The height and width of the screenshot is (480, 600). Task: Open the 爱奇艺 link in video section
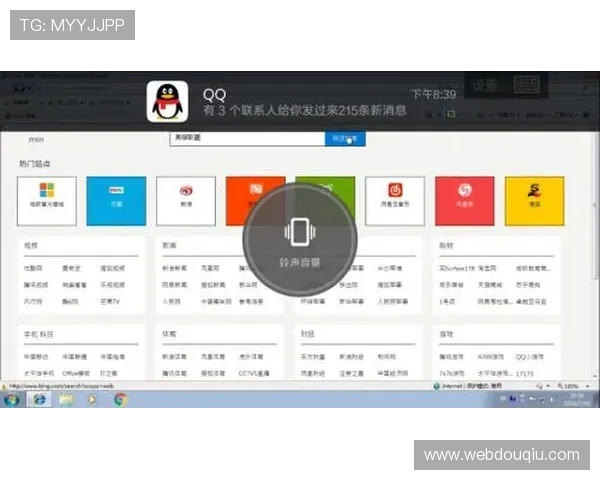click(x=72, y=268)
